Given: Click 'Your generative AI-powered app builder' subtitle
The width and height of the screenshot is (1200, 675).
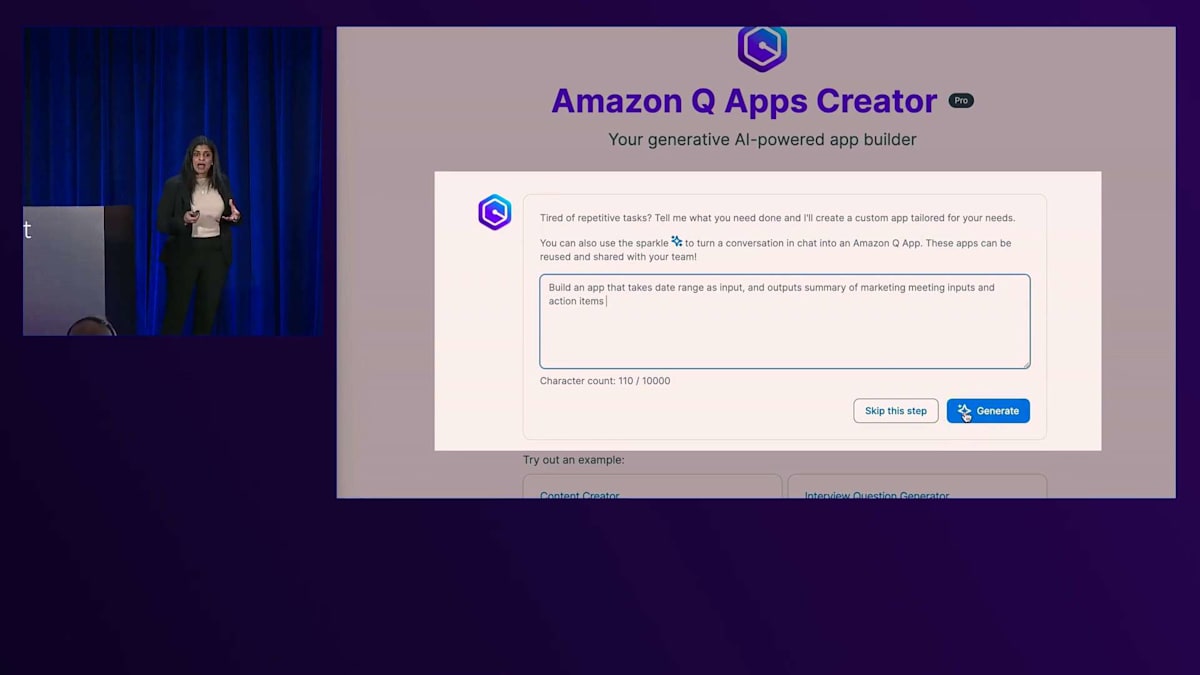Looking at the screenshot, I should [762, 140].
